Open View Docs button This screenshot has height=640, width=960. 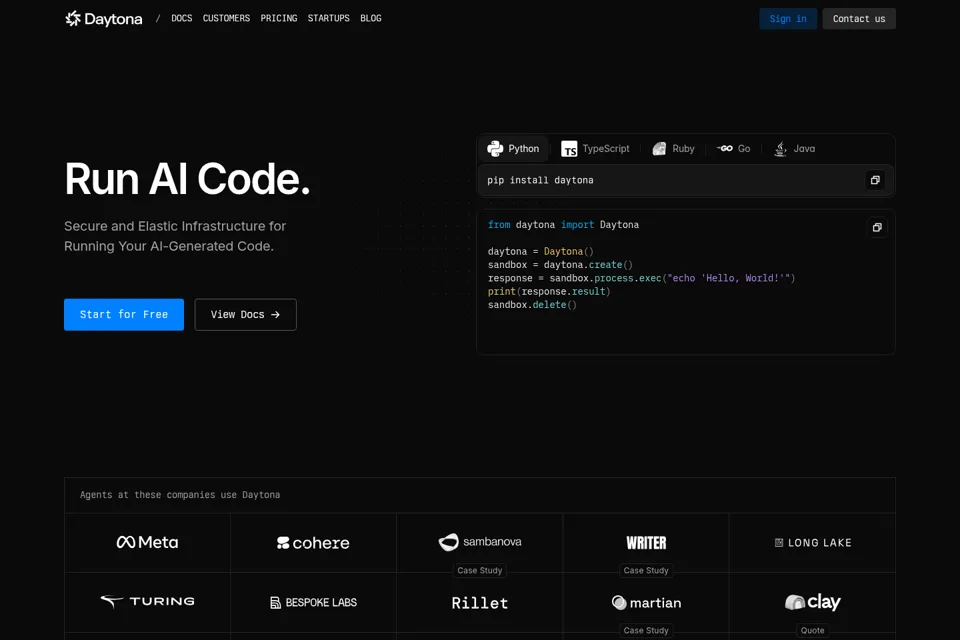tap(246, 314)
